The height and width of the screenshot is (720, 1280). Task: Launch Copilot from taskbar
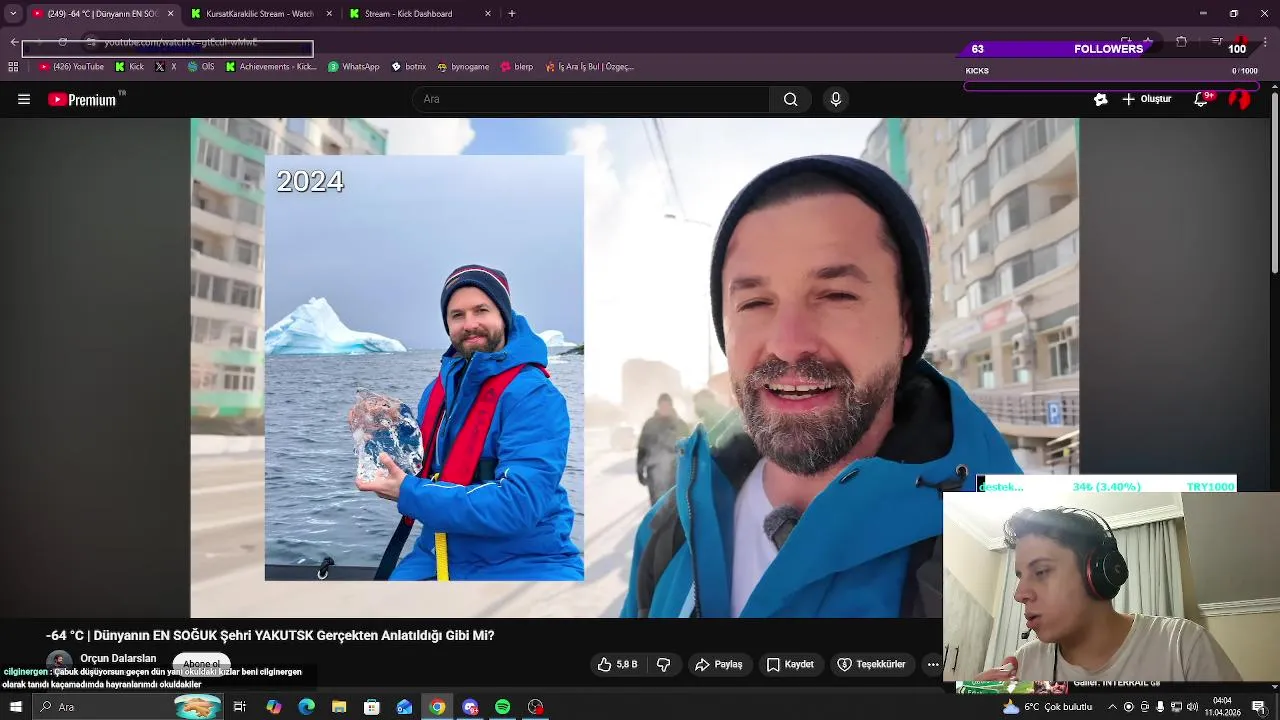pyautogui.click(x=273, y=707)
